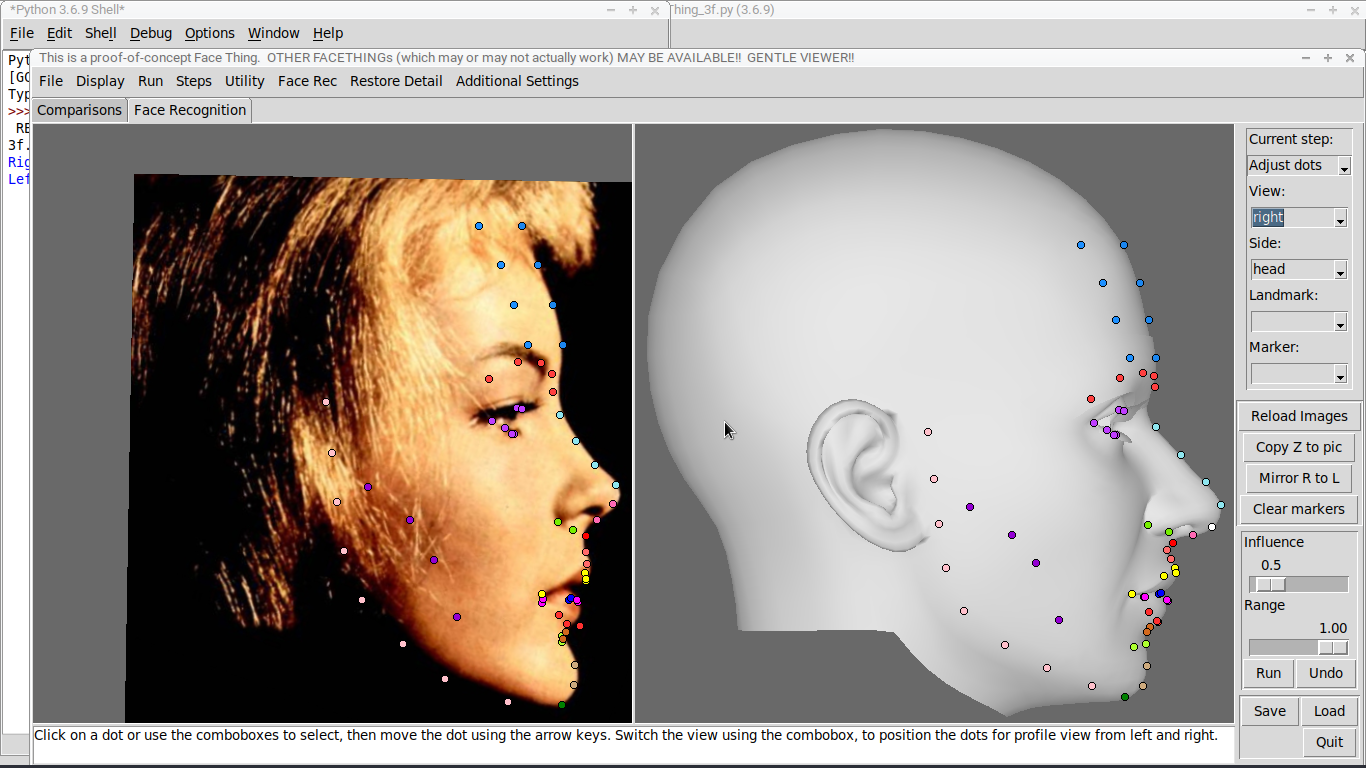Open the Utility menu
Image resolution: width=1366 pixels, height=768 pixels.
(x=245, y=81)
